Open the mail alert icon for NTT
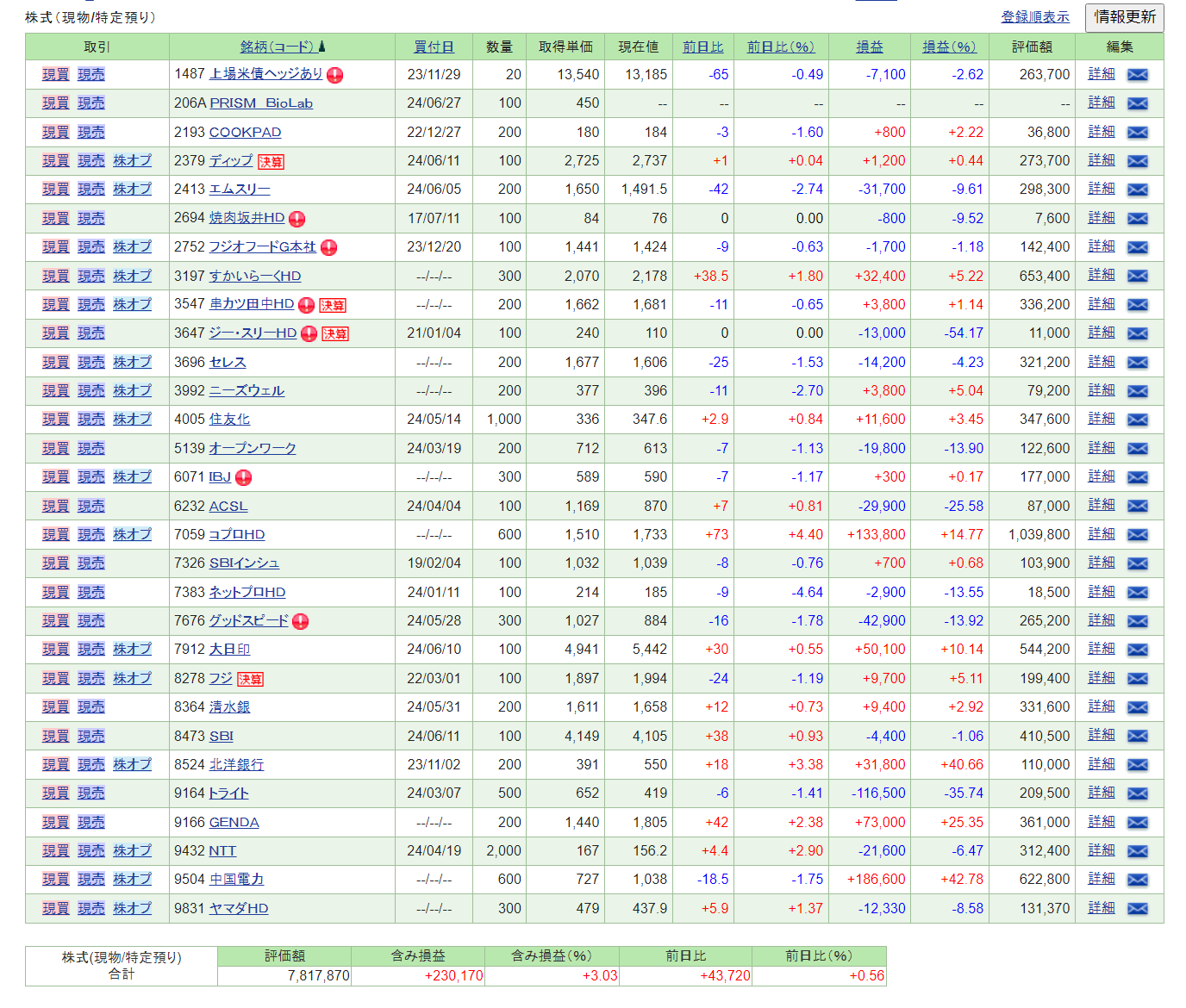The width and height of the screenshot is (1186, 1008). [x=1137, y=851]
